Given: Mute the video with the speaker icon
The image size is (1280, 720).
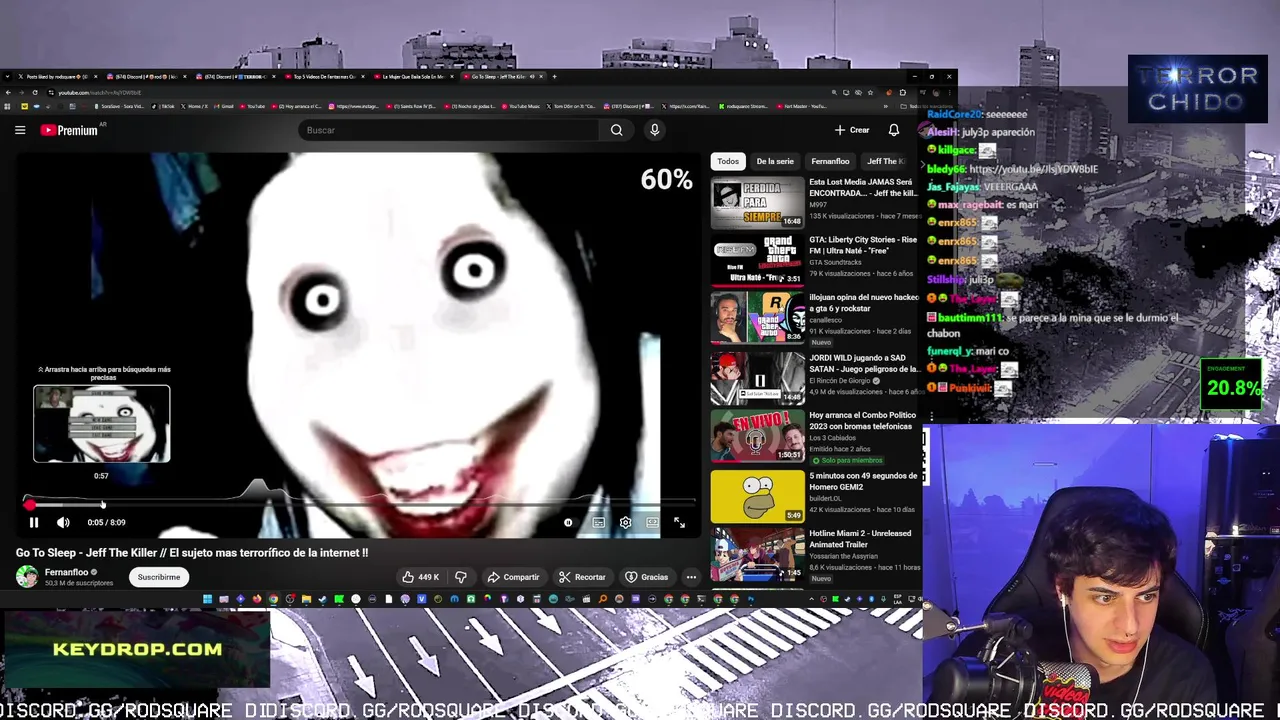Looking at the screenshot, I should tap(63, 522).
